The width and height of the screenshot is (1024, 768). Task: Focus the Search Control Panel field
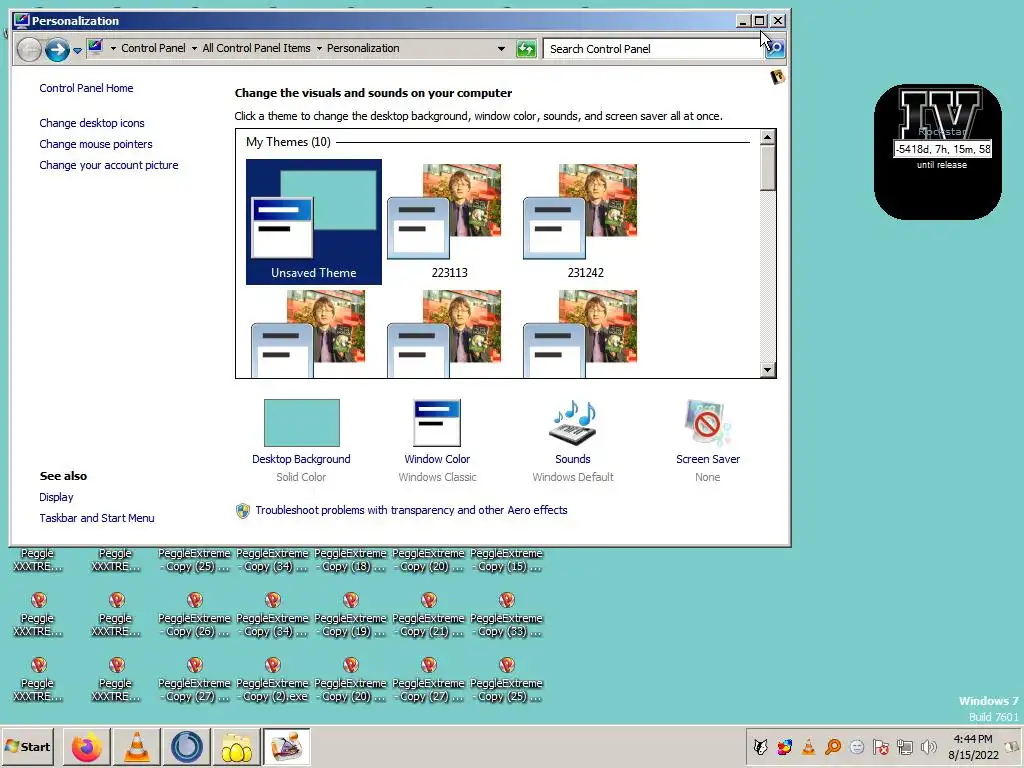(653, 49)
